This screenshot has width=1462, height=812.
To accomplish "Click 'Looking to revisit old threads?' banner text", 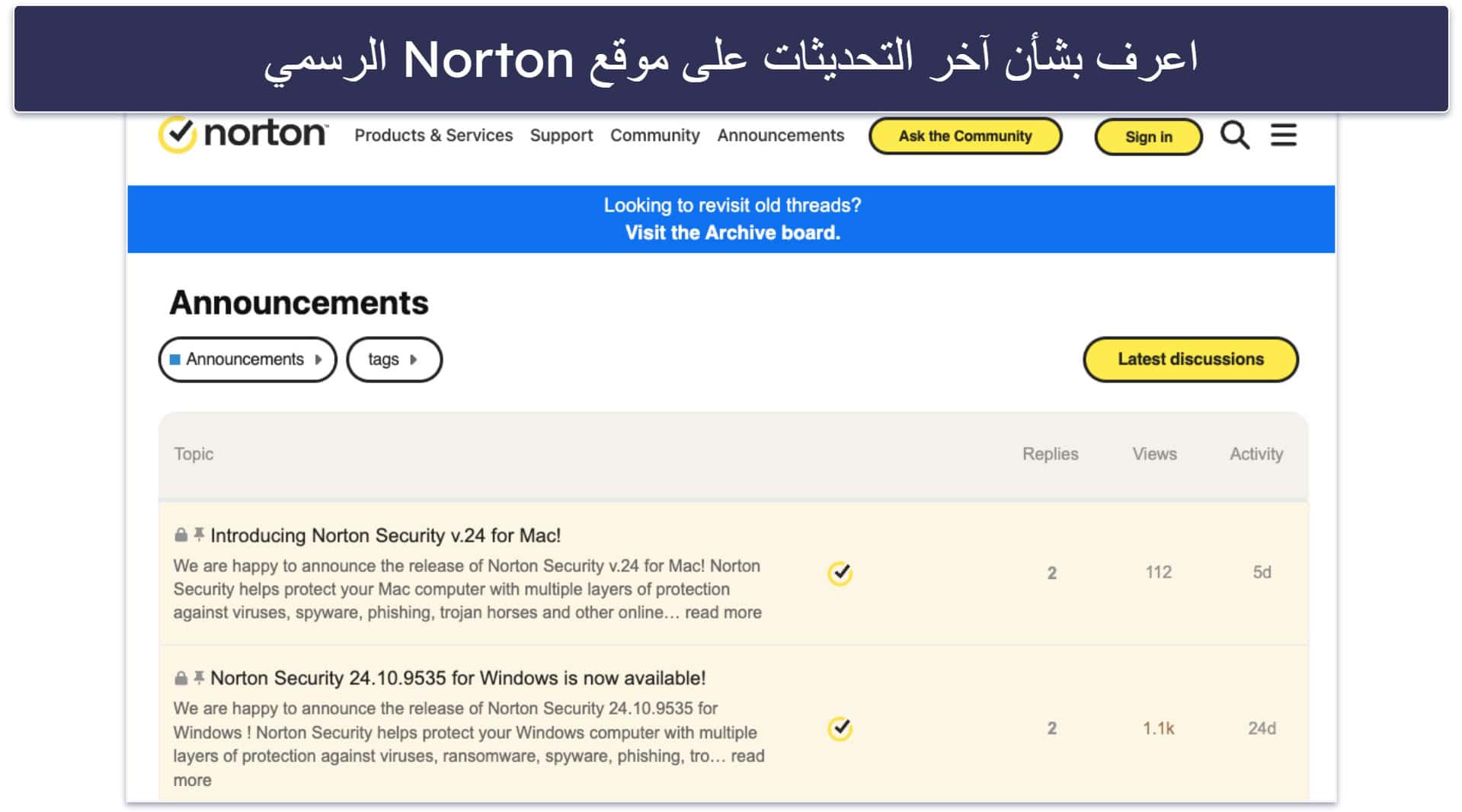I will tap(733, 206).
